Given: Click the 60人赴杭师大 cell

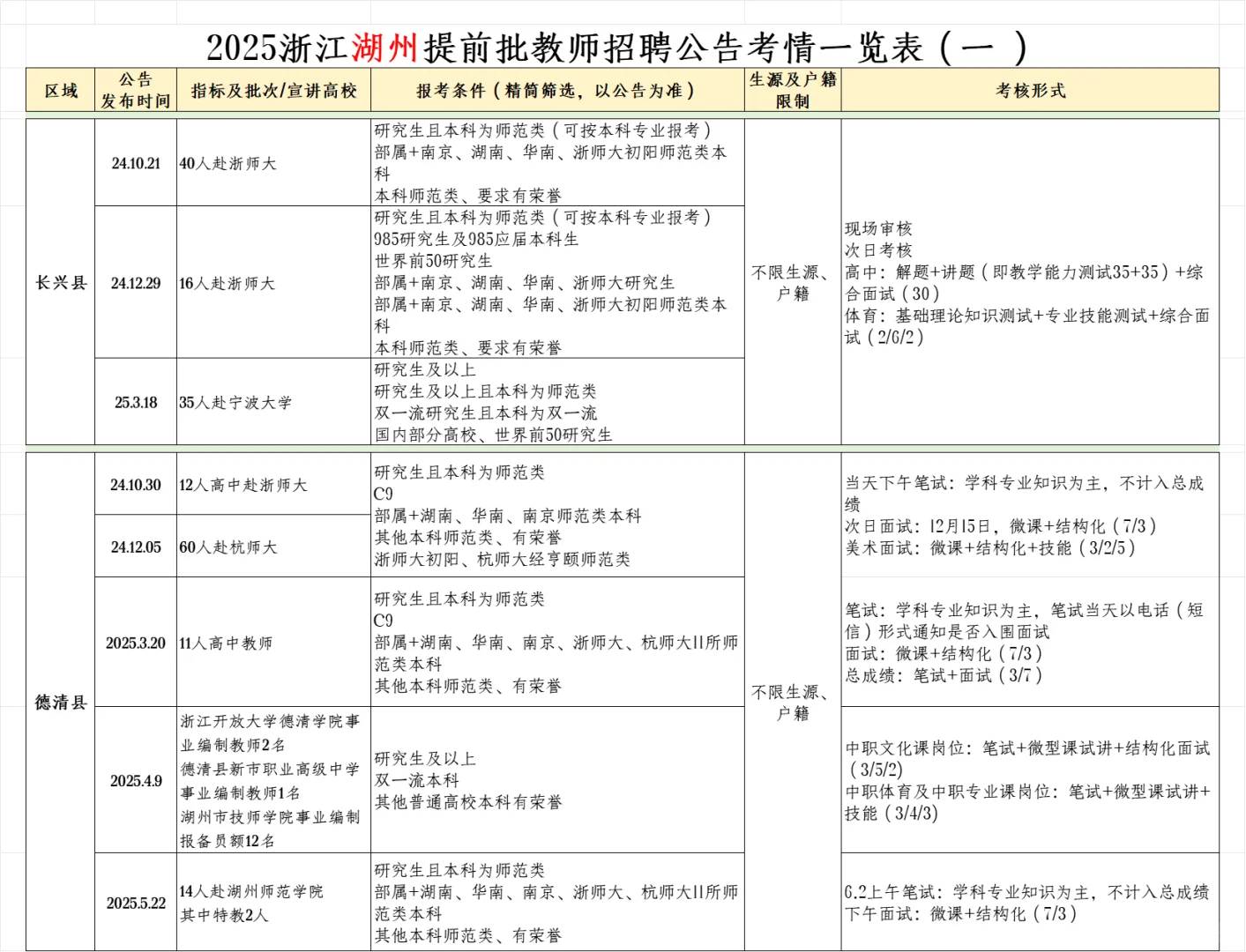Looking at the screenshot, I should (x=228, y=546).
